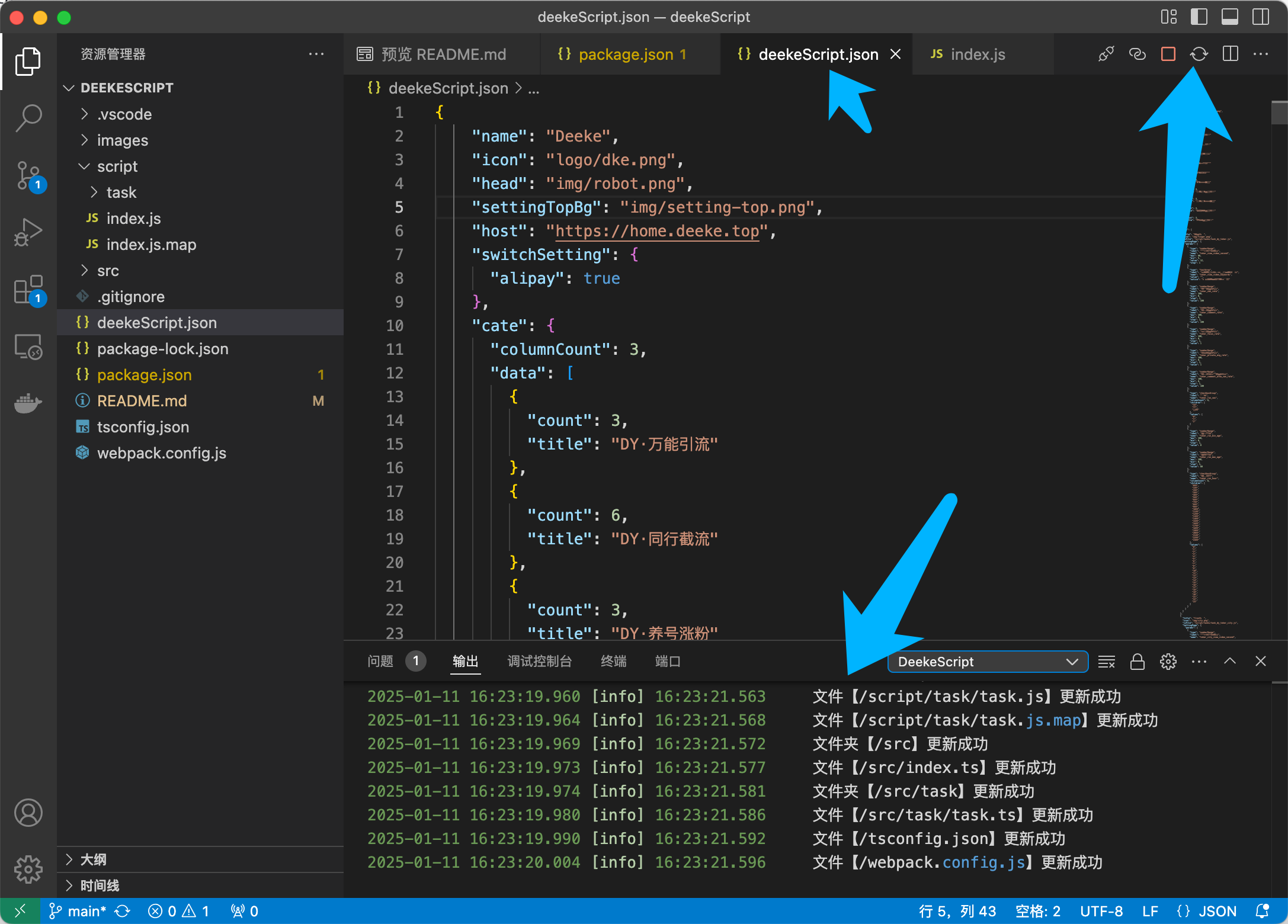Open the DeekeScript output channel dropdown
Viewport: 1288px width, 924px height.
point(987,662)
